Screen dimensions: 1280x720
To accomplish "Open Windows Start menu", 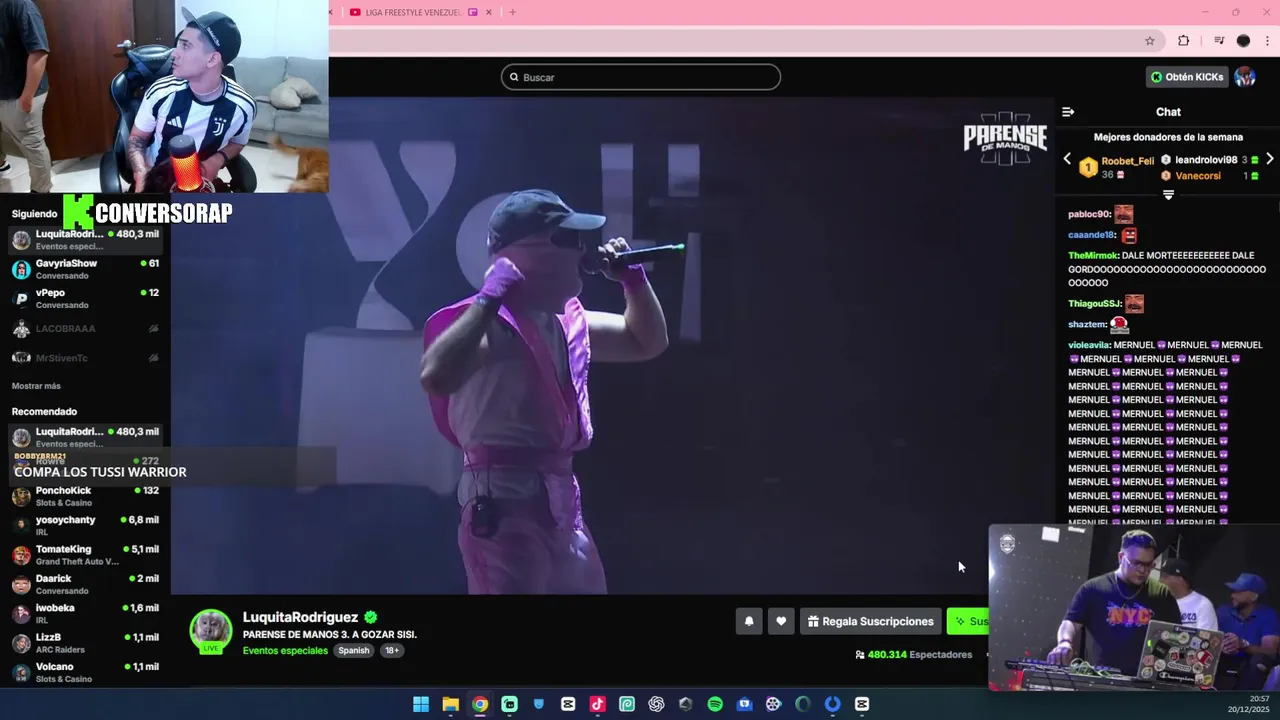I will pos(421,704).
